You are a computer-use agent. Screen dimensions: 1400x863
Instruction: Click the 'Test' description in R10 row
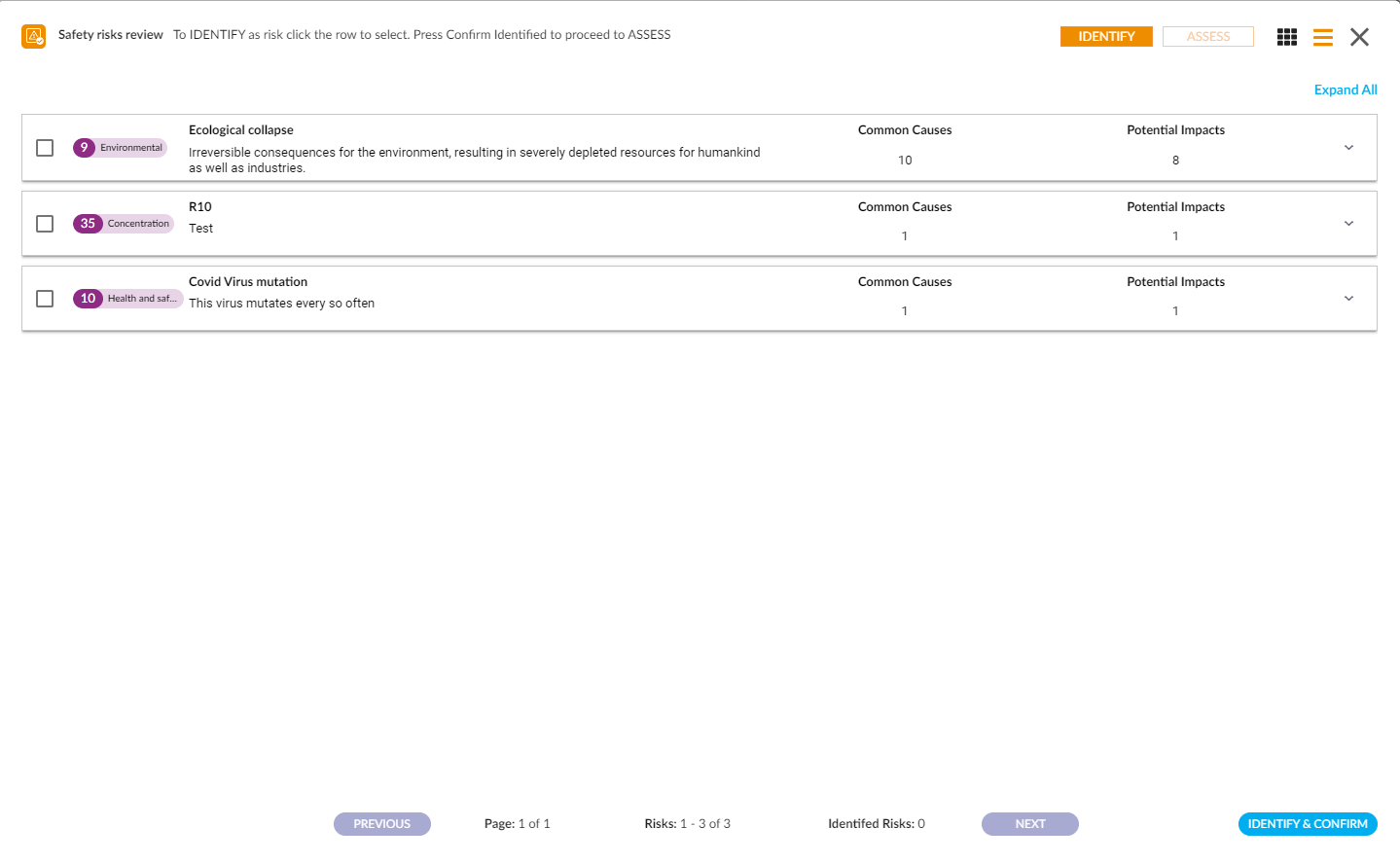point(201,229)
